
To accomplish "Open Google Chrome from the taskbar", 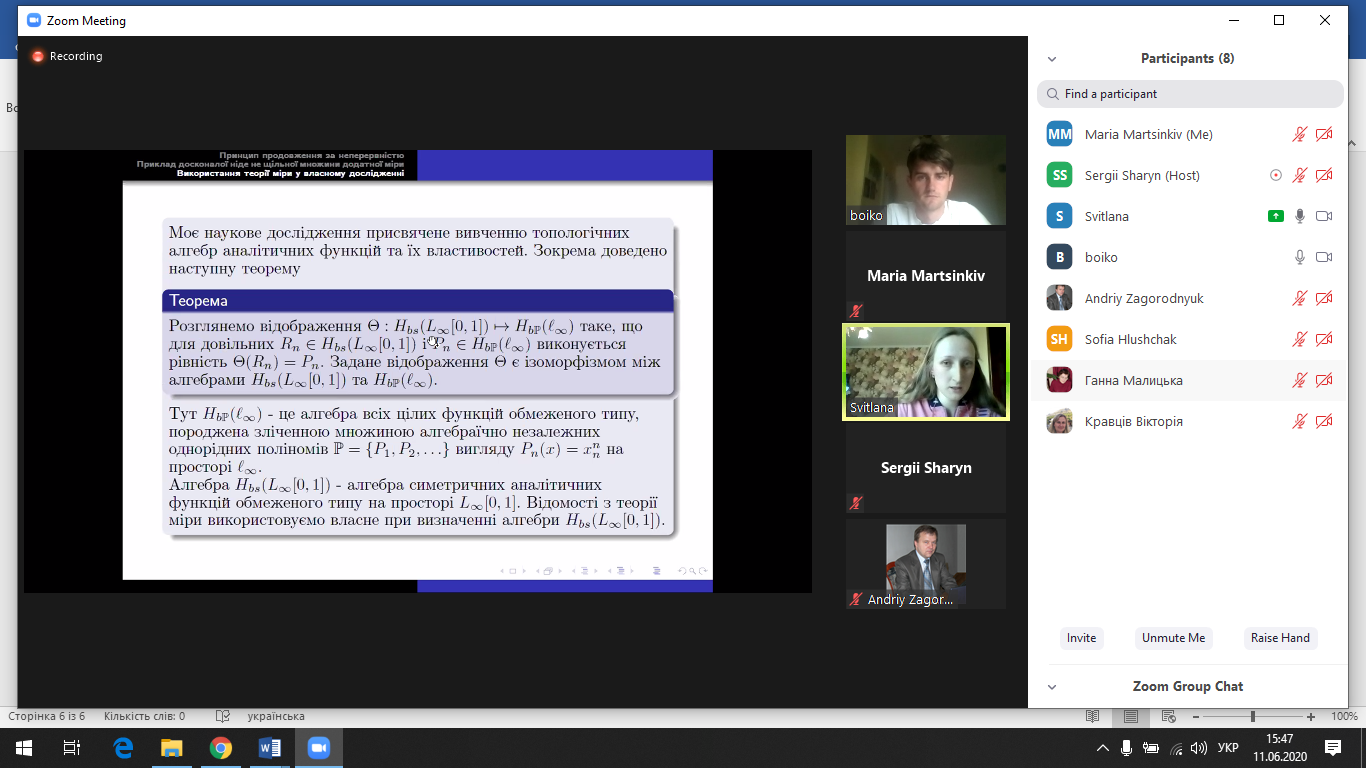I will point(221,747).
